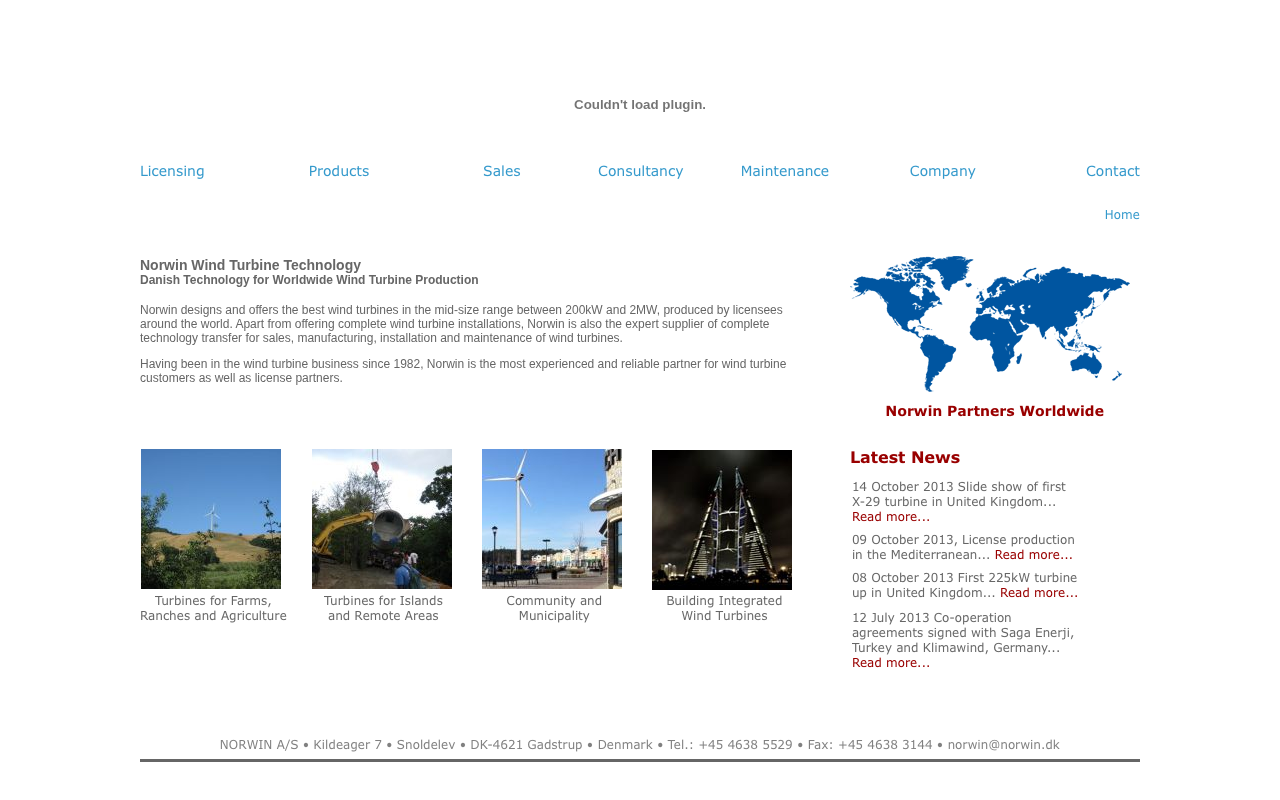1280x800 pixels.
Task: Click the Tel.: +45 4638 5529 text
Action: coord(730,745)
